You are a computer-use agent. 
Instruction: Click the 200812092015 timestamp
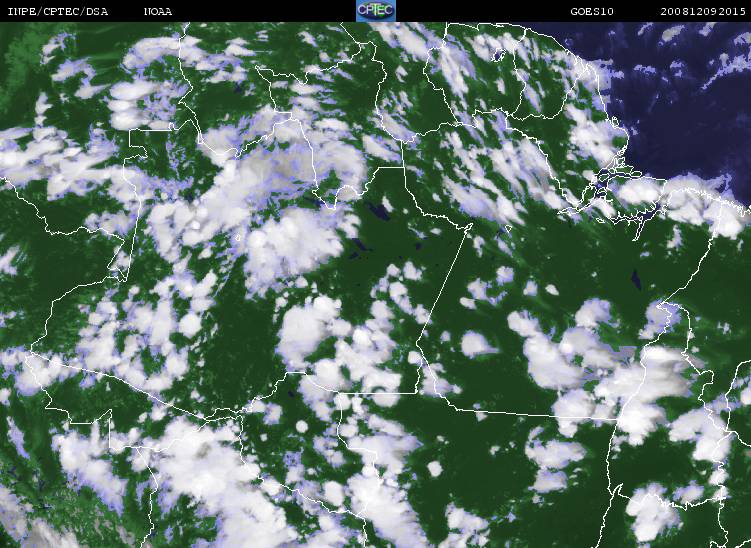pos(703,11)
